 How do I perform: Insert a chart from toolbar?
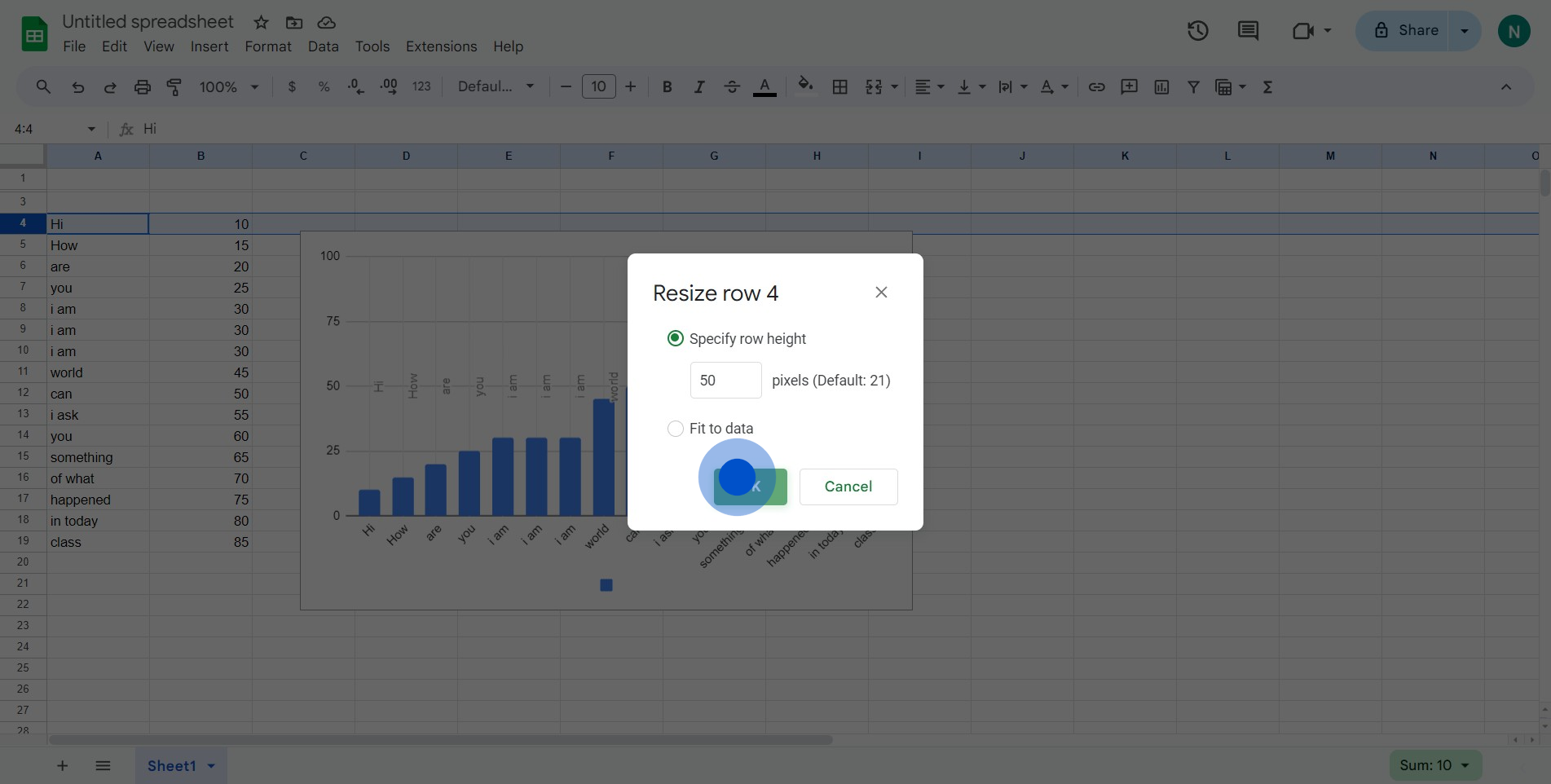pos(1161,87)
